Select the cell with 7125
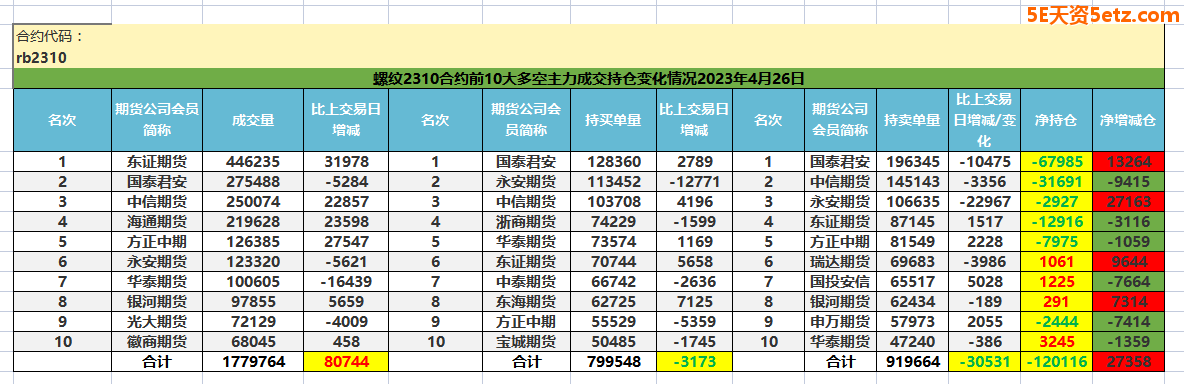Viewport: 1184px width, 384px height. [x=693, y=301]
